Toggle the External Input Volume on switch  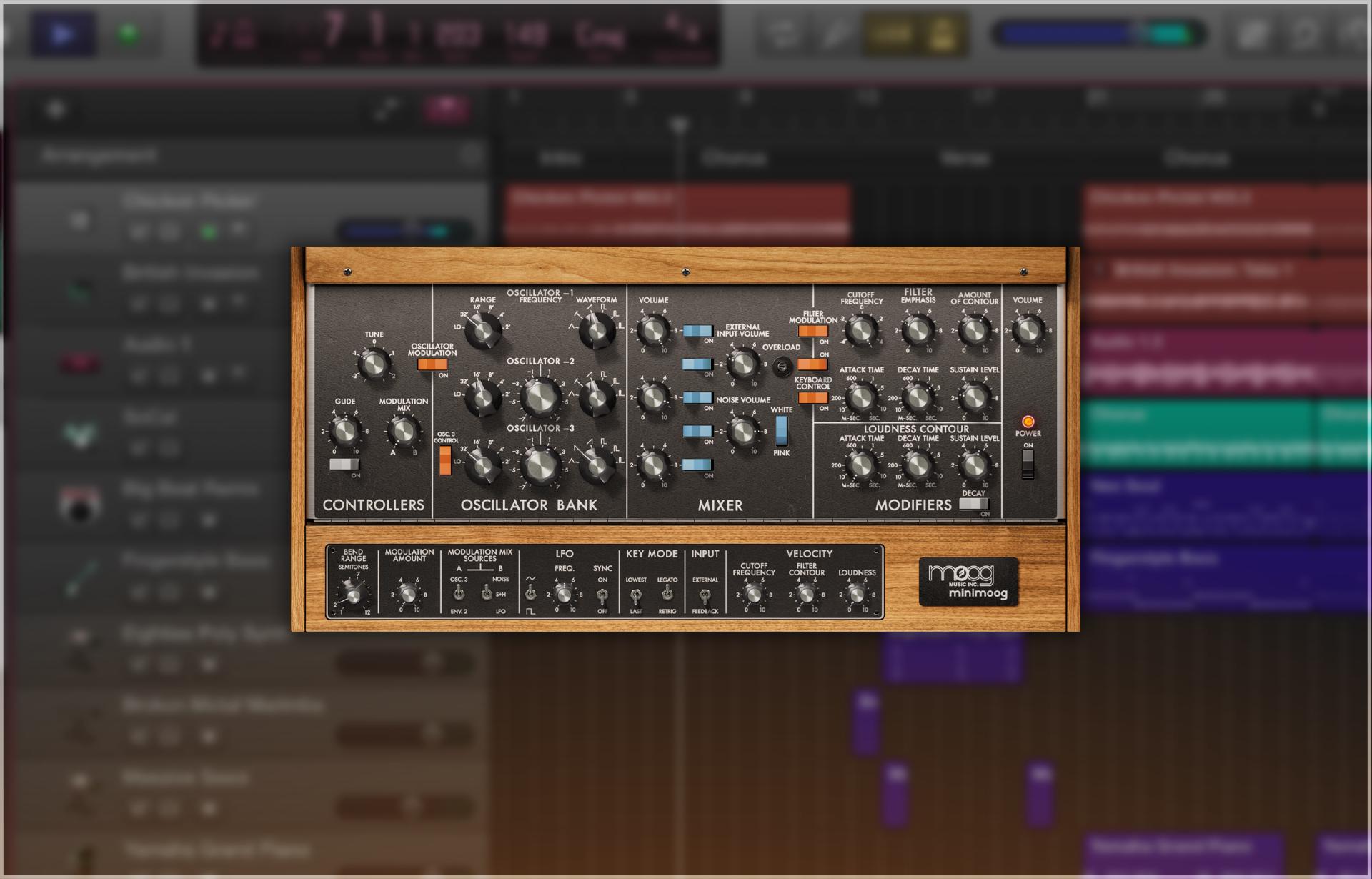click(x=697, y=364)
